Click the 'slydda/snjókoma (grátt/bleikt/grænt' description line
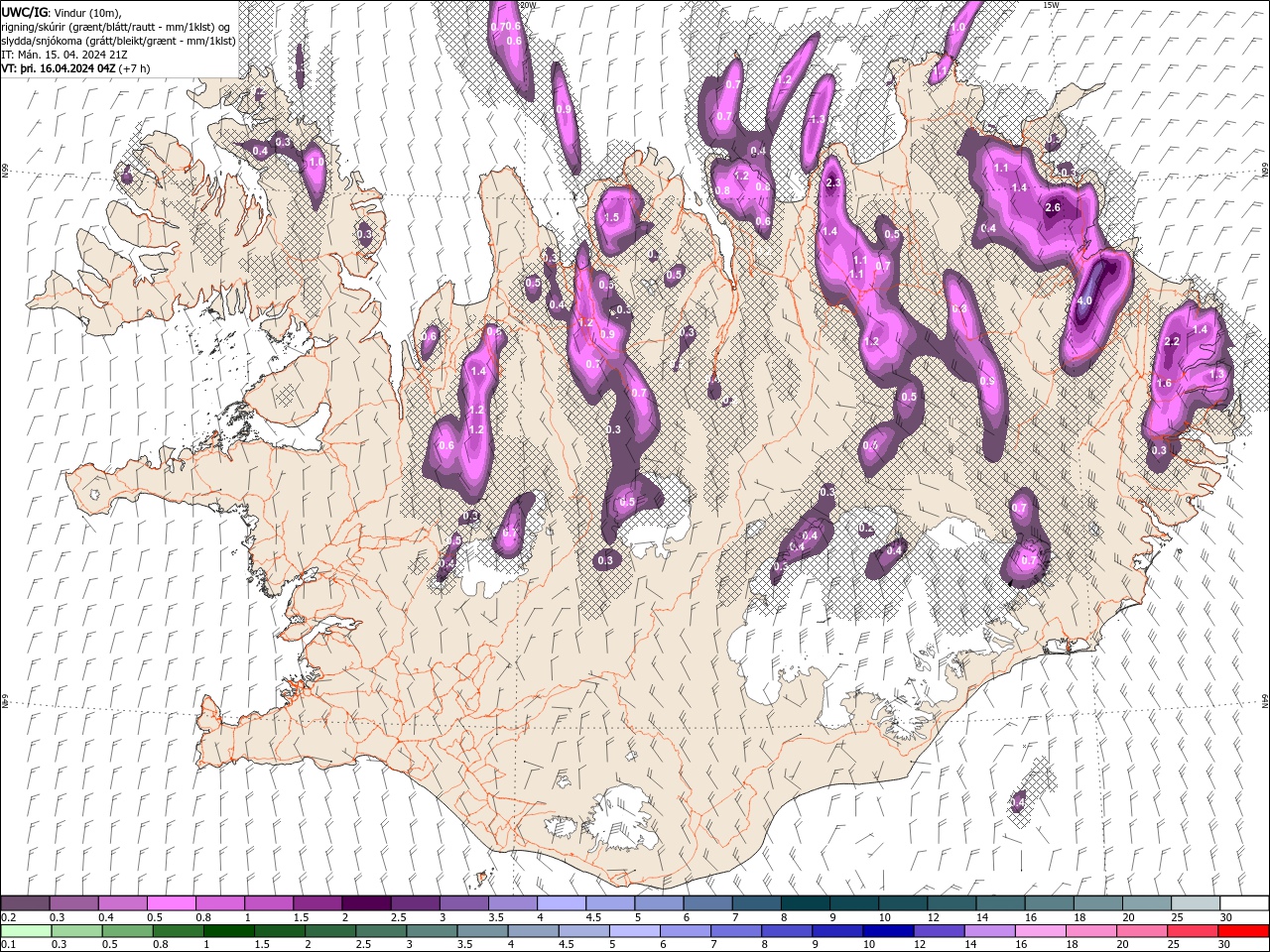Viewport: 1270px width, 952px height. point(118,41)
